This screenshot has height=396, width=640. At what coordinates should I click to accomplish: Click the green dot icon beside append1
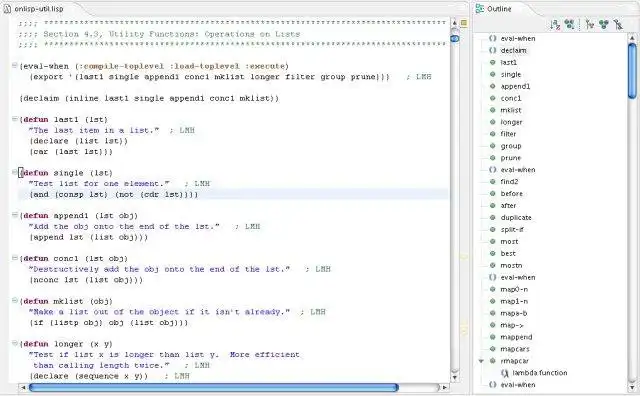pyautogui.click(x=493, y=86)
